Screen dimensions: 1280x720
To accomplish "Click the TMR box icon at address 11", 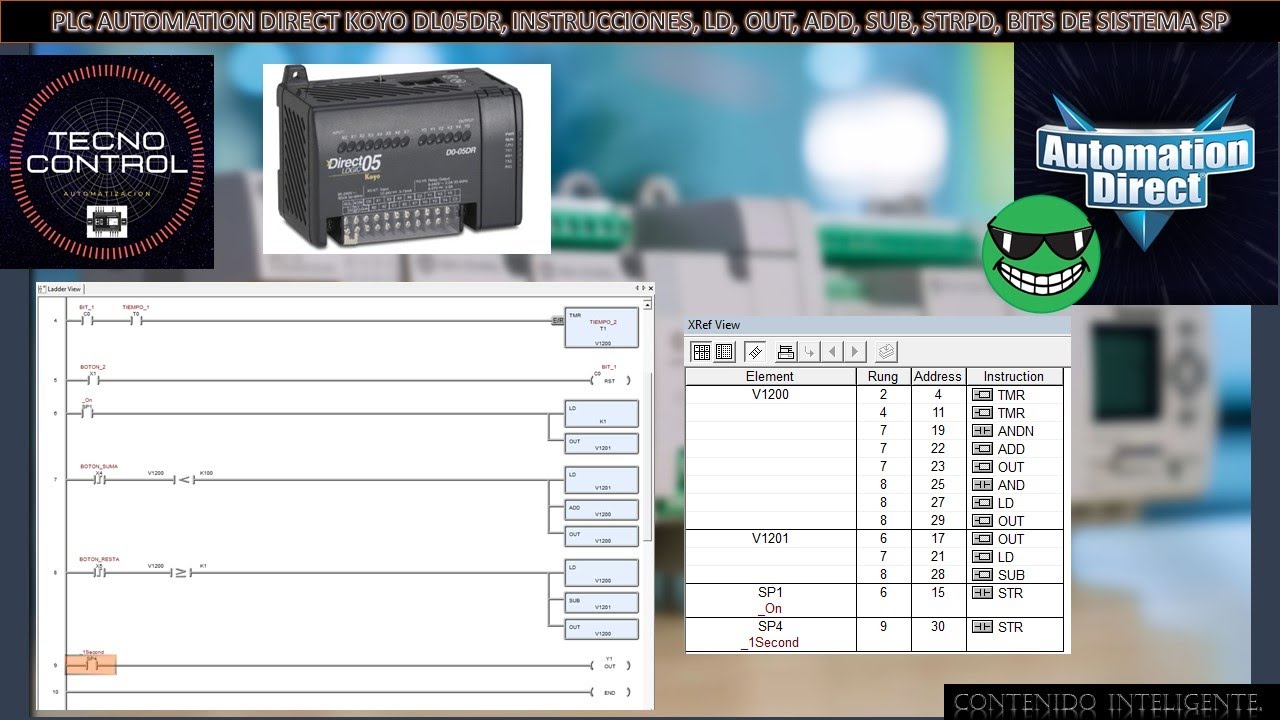I will tap(982, 413).
